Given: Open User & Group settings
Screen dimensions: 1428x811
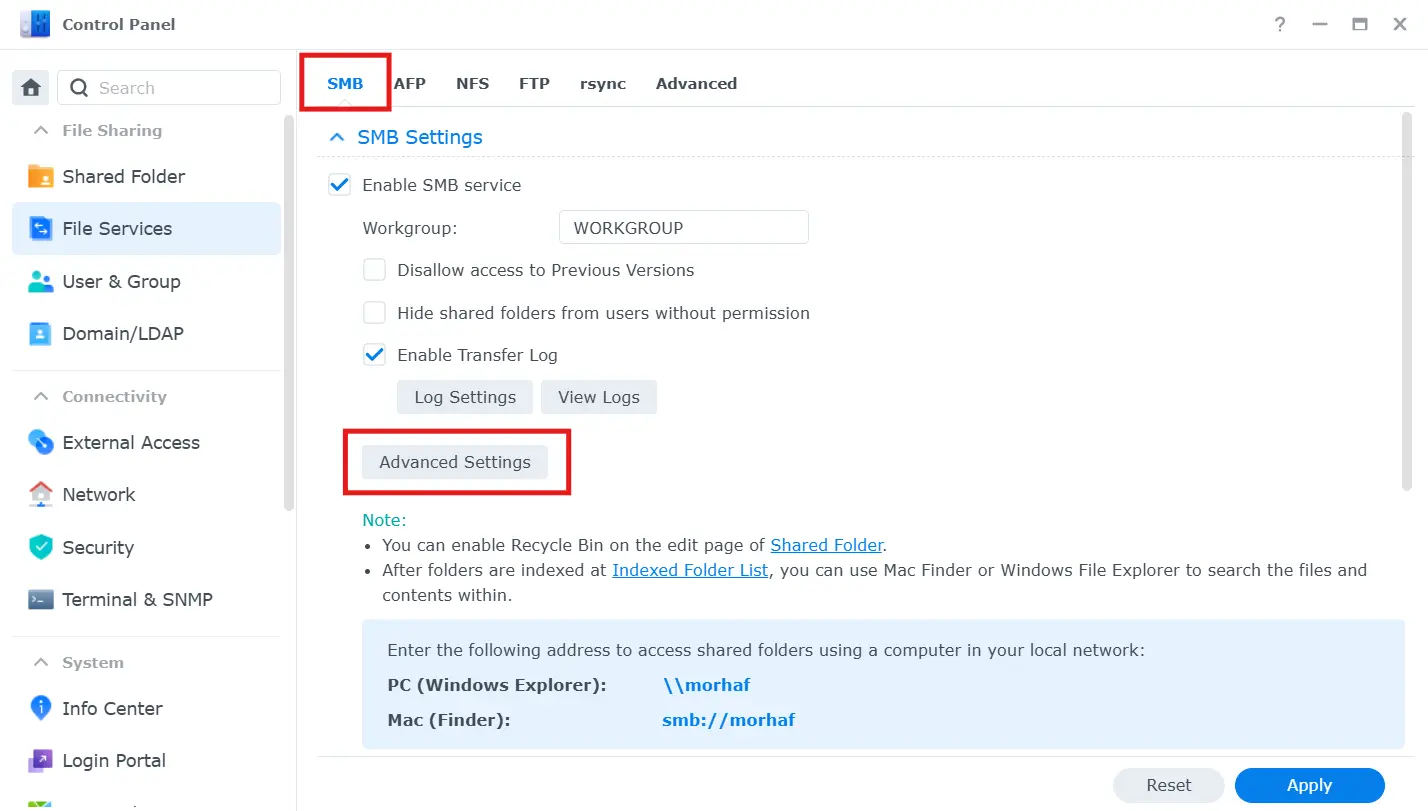Looking at the screenshot, I should 40,281.
